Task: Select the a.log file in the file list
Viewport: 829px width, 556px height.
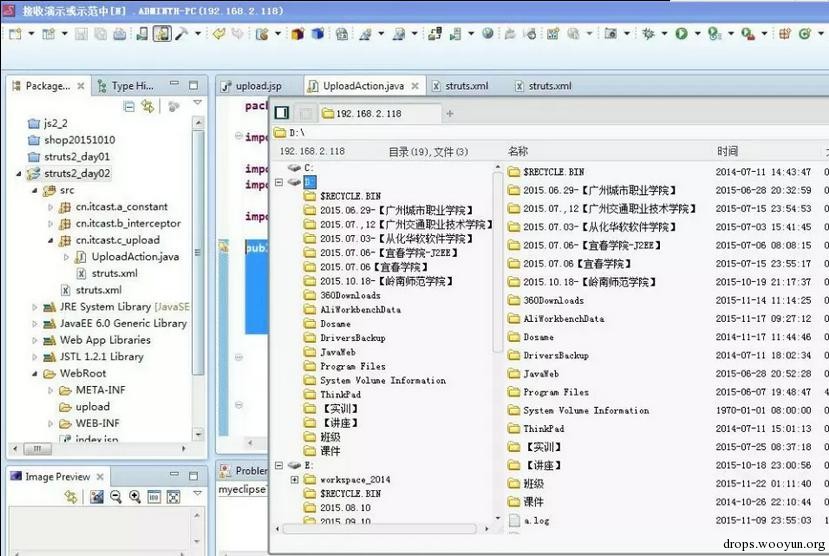Action: (x=536, y=521)
